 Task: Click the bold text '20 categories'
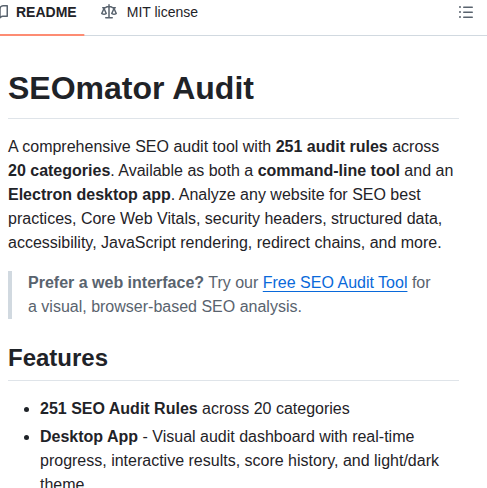59,171
